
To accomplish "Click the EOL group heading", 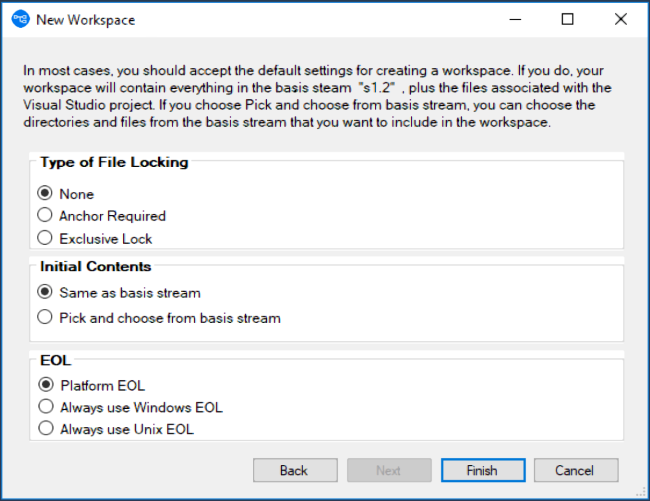I will 56,360.
